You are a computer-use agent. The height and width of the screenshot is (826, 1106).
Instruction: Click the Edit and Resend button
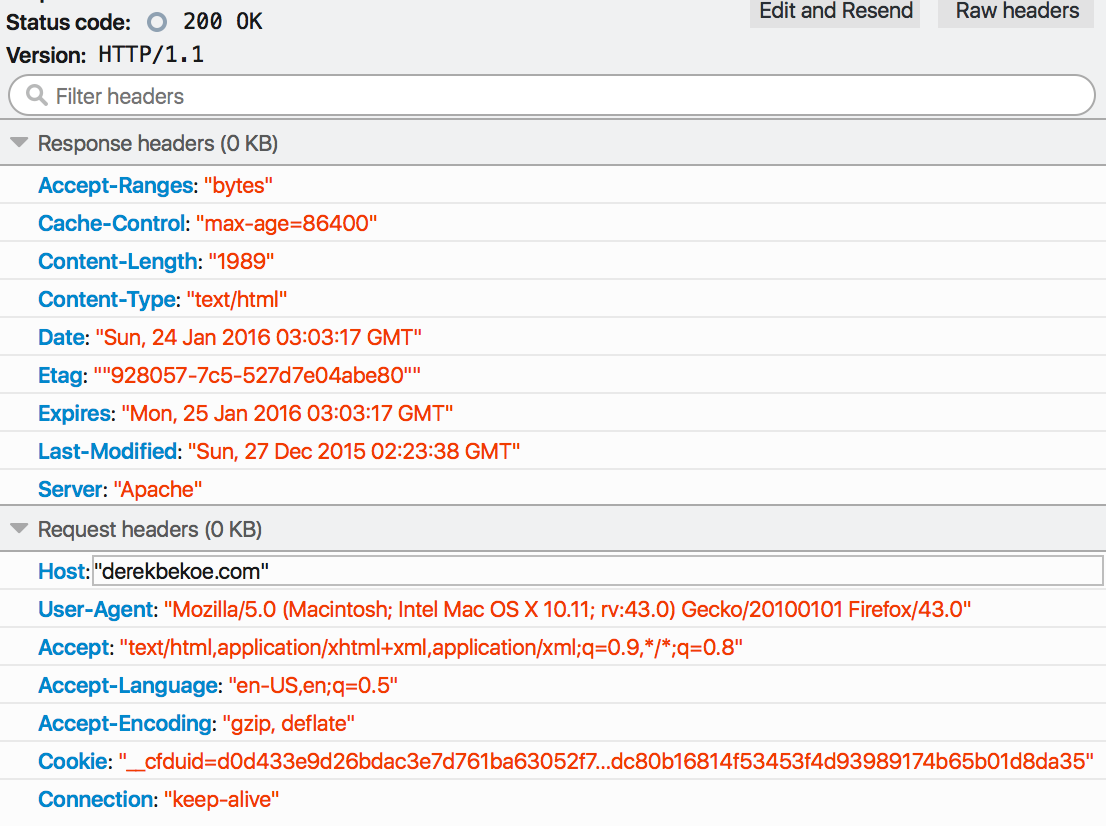click(x=835, y=12)
